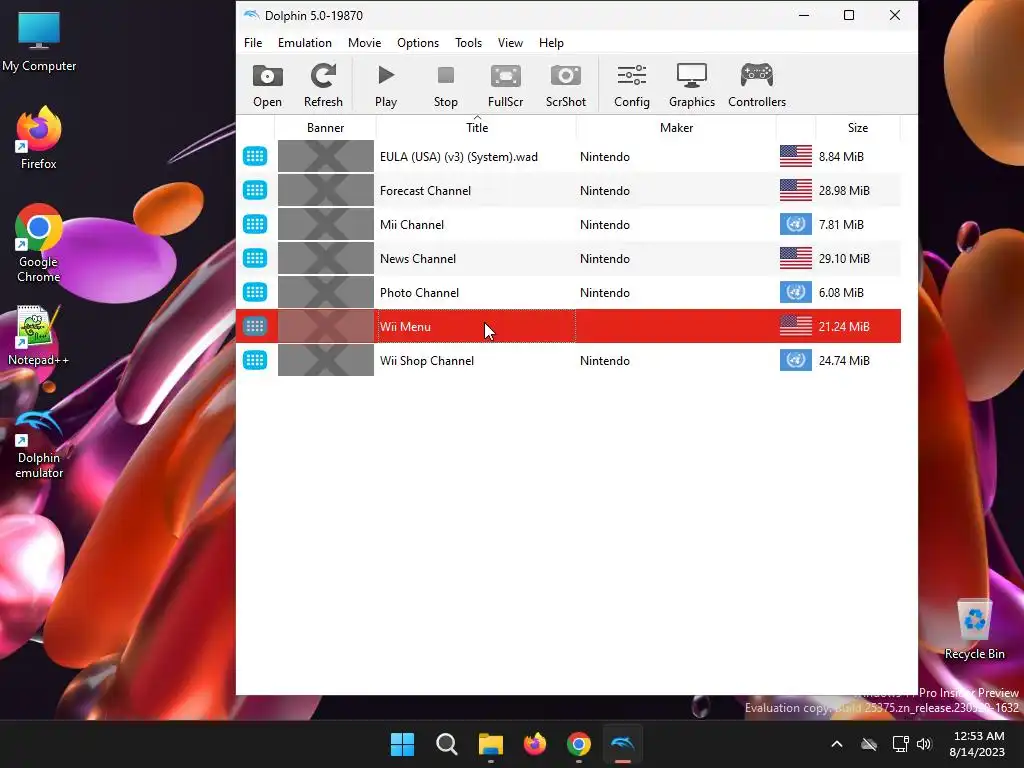Select Photo Channel title
This screenshot has width=1024, height=768.
pyautogui.click(x=419, y=293)
